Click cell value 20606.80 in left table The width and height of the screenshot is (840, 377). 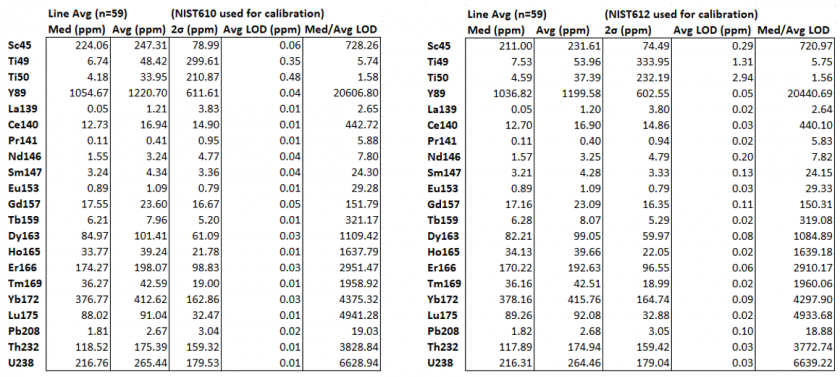pyautogui.click(x=356, y=93)
